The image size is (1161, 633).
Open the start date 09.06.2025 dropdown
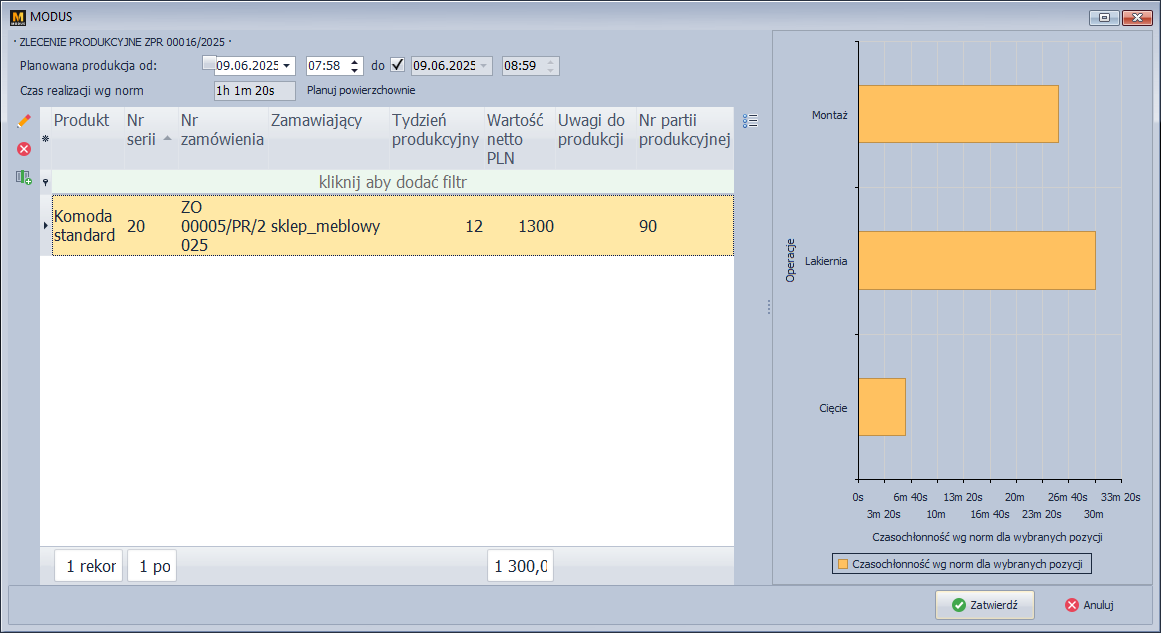[x=288, y=66]
